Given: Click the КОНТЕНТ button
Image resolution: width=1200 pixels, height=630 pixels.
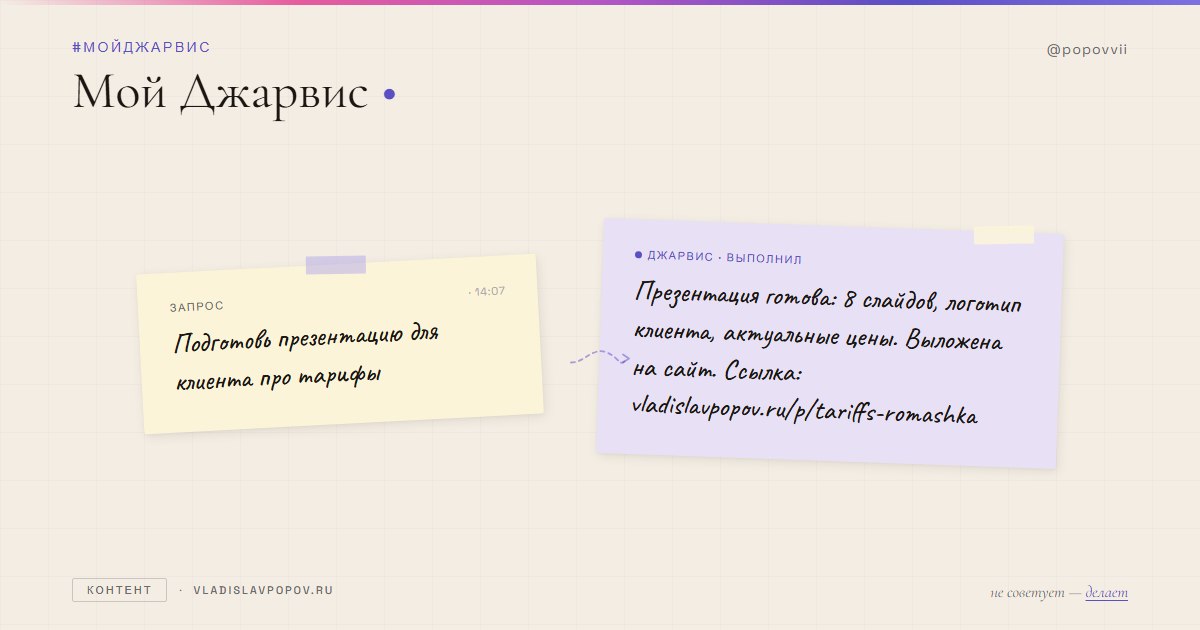Looking at the screenshot, I should pos(119,590).
